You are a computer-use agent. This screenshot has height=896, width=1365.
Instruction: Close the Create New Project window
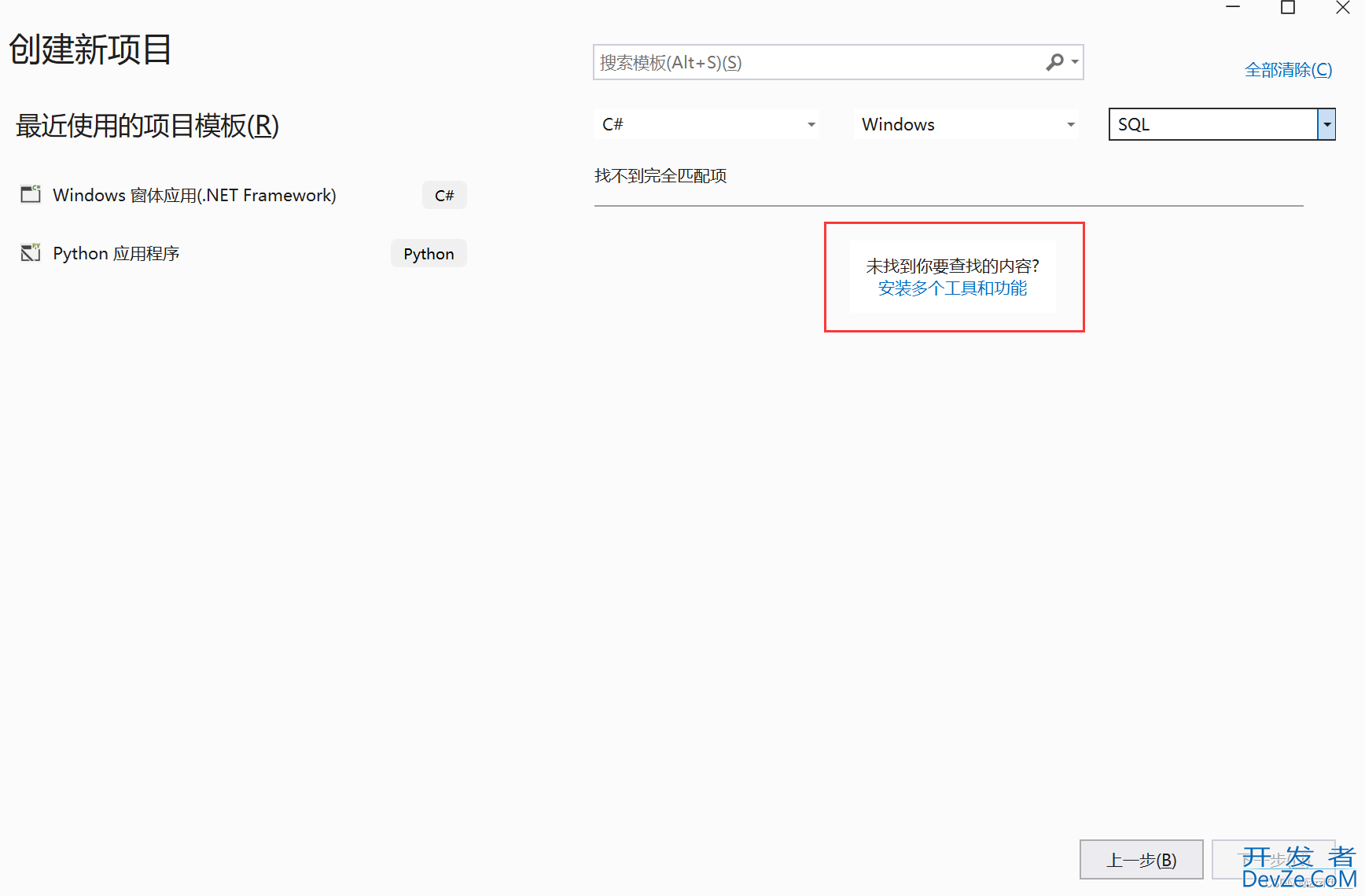click(1342, 8)
